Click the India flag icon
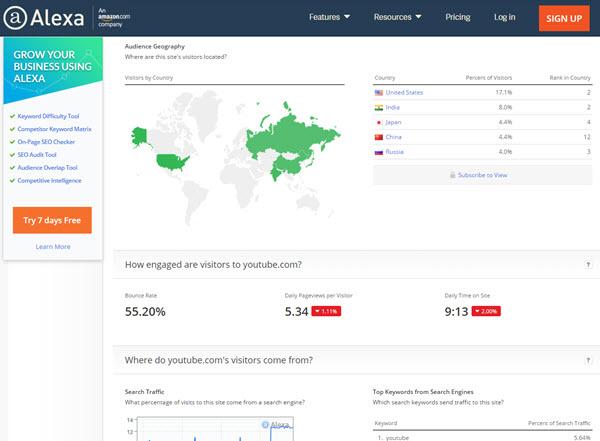 [379, 108]
